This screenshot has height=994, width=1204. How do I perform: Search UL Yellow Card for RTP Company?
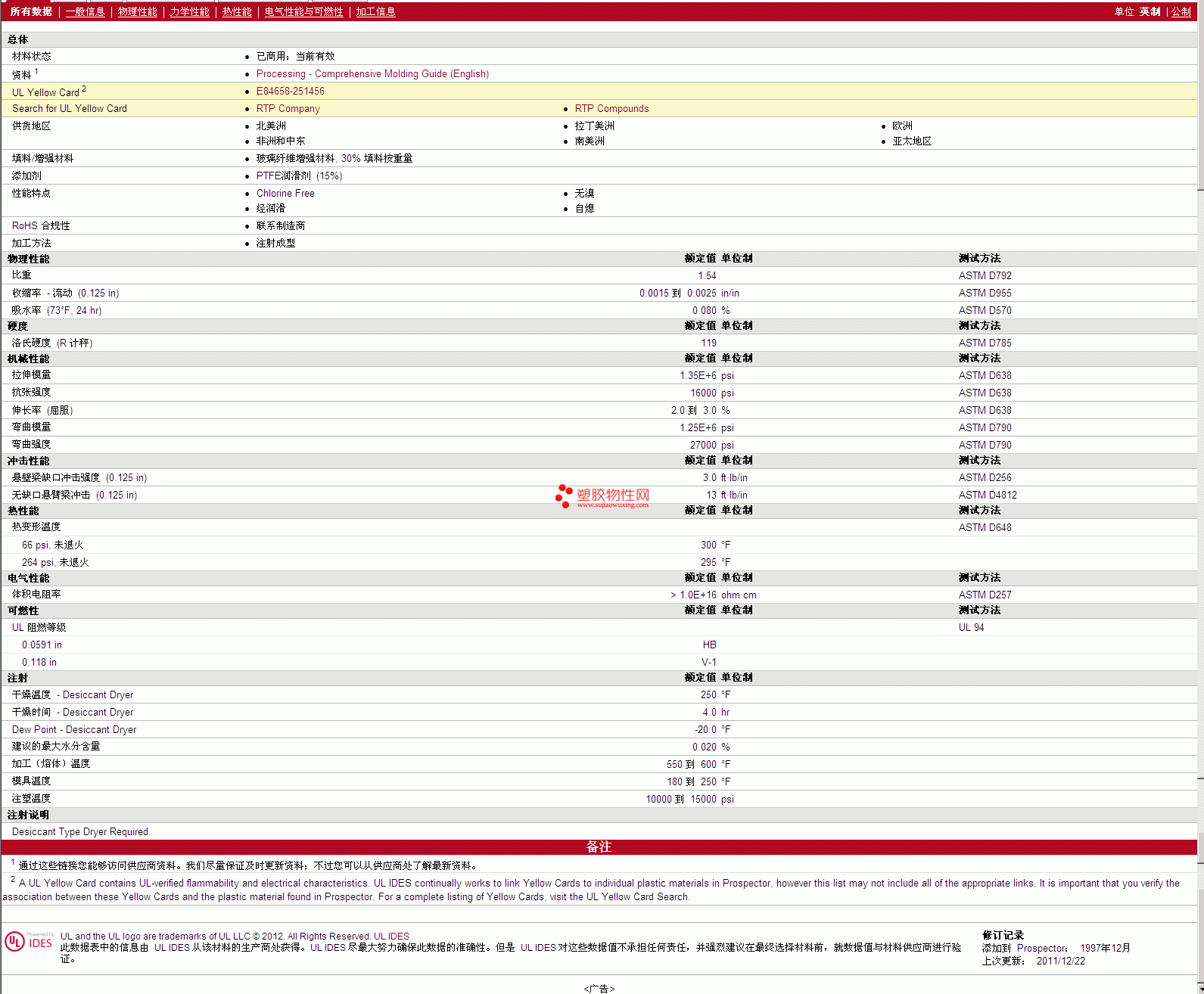pyautogui.click(x=288, y=108)
